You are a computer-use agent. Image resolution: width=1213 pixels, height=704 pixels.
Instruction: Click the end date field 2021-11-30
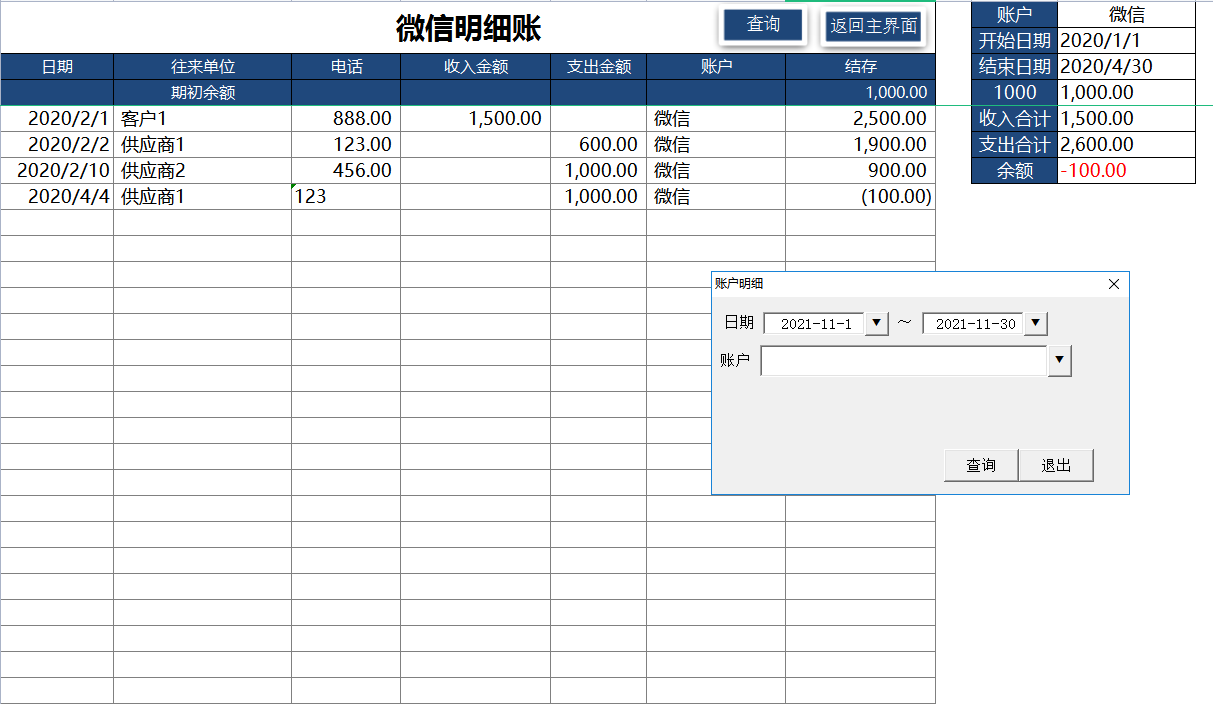974,324
